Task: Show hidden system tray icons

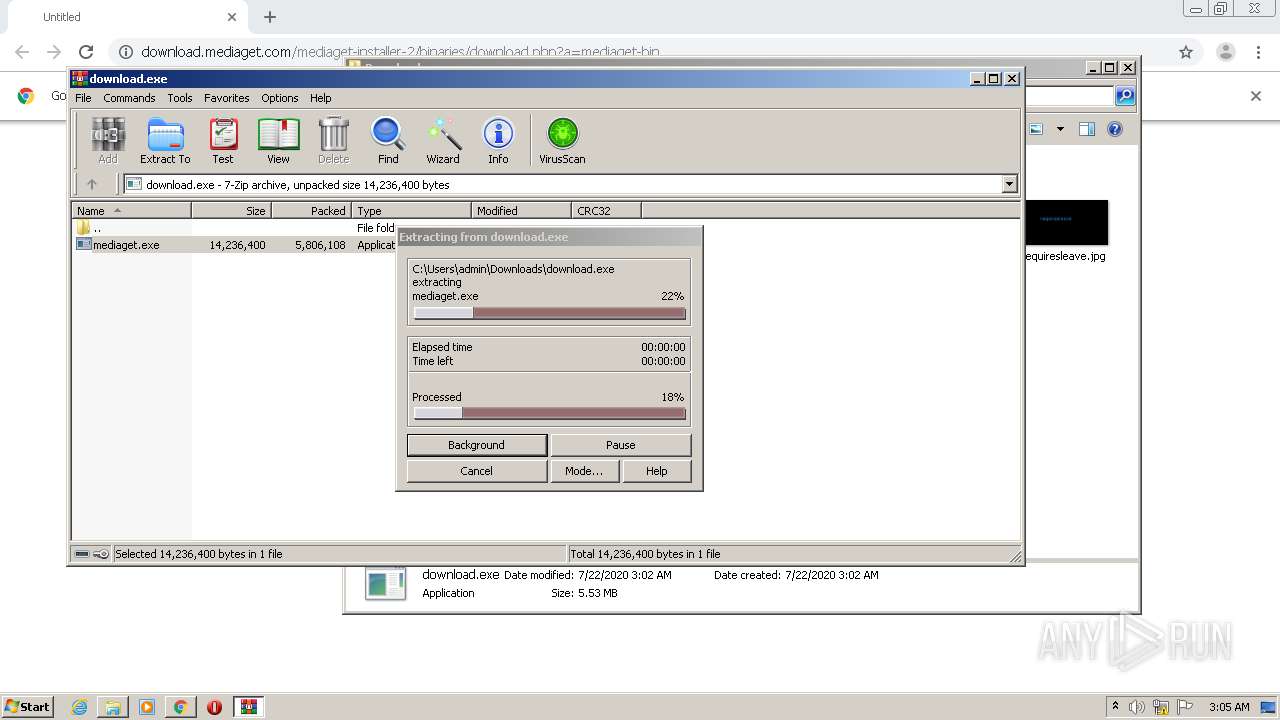Action: 1115,706
